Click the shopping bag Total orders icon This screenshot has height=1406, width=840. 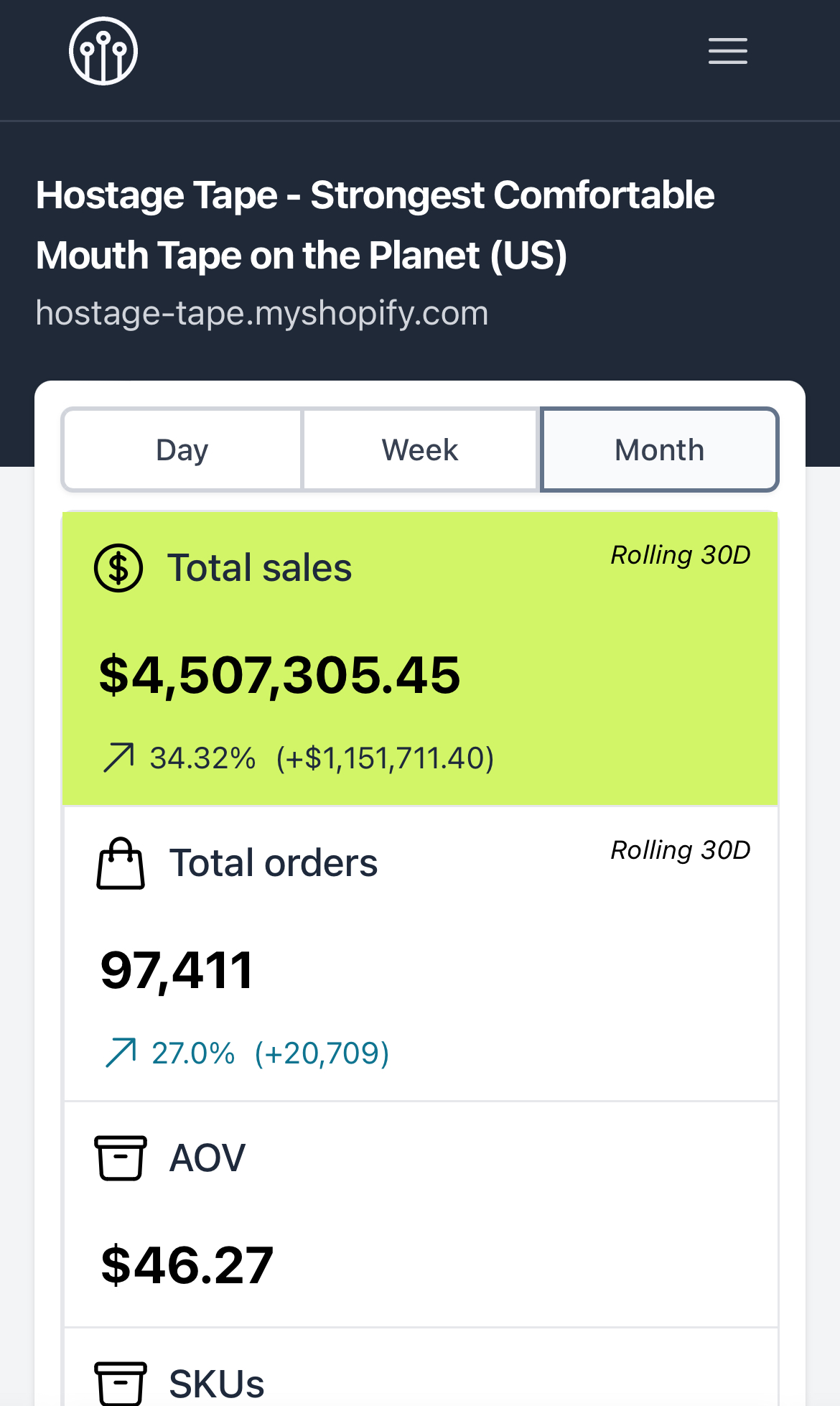coord(121,863)
